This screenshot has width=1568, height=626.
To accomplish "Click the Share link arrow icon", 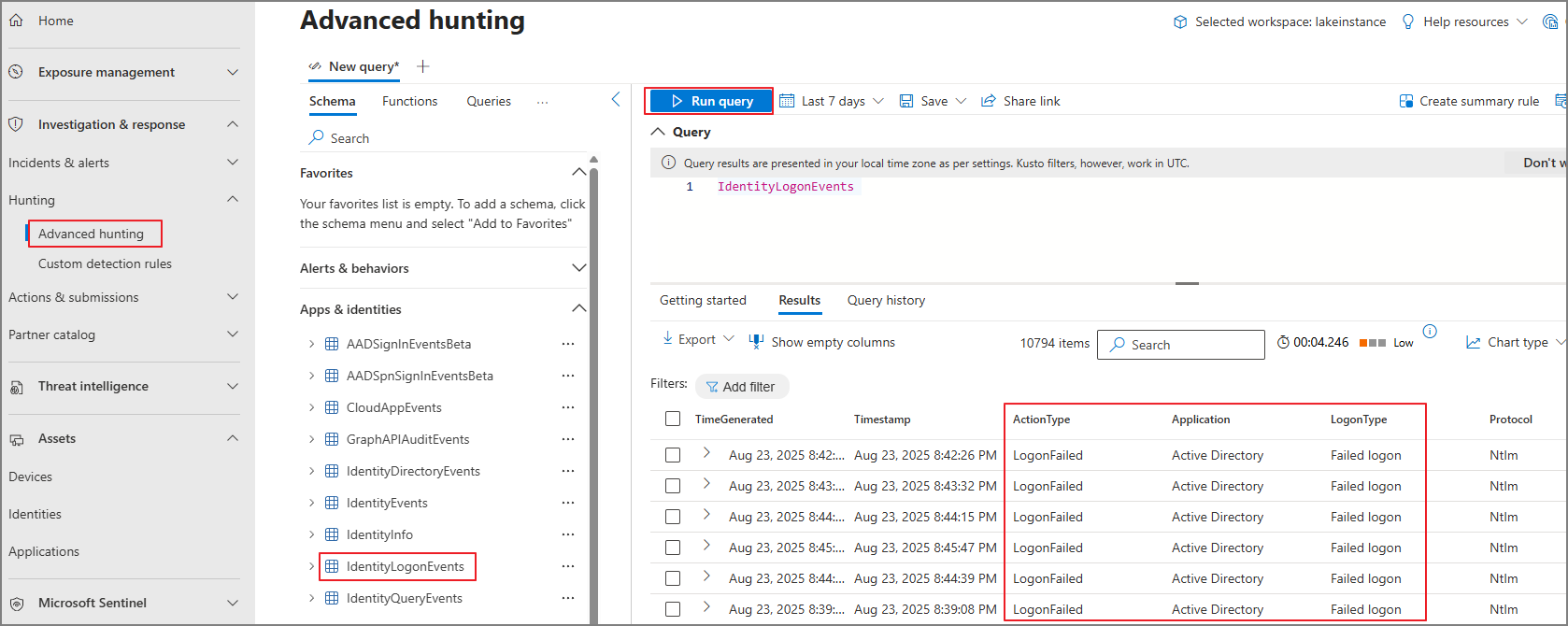I will pos(988,101).
